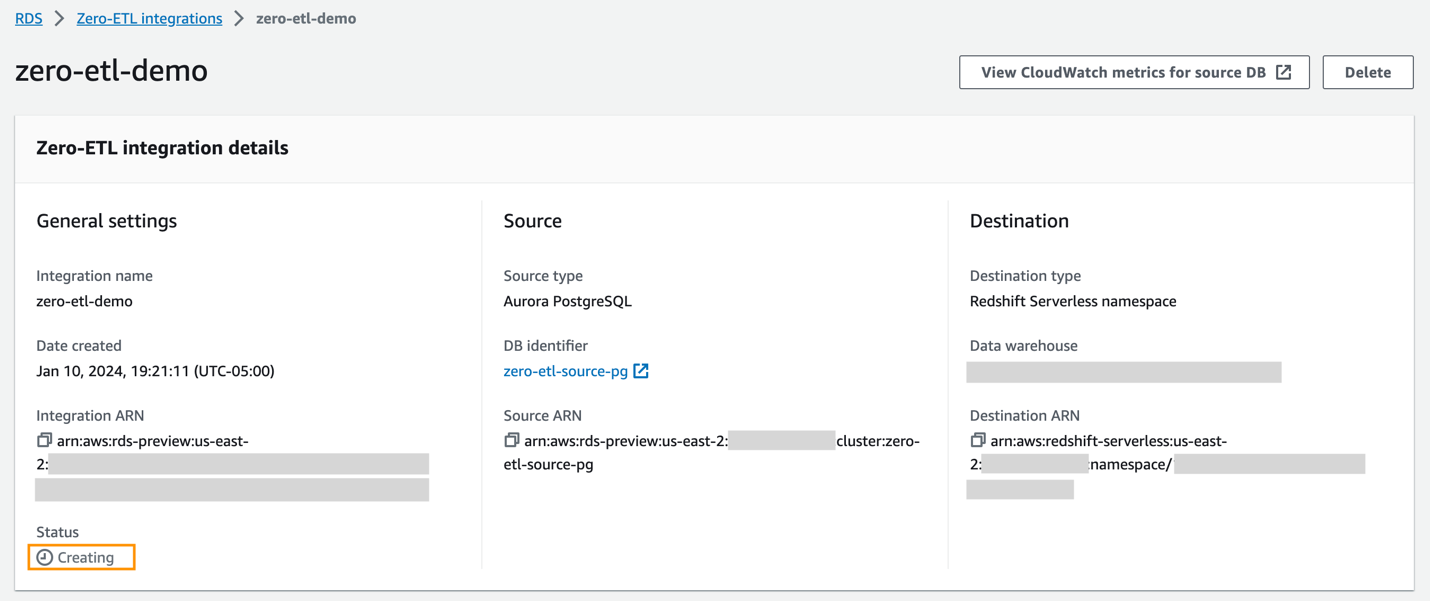
Task: Click the chevron after Zero-ETL integrations breadcrumb
Action: [x=239, y=19]
